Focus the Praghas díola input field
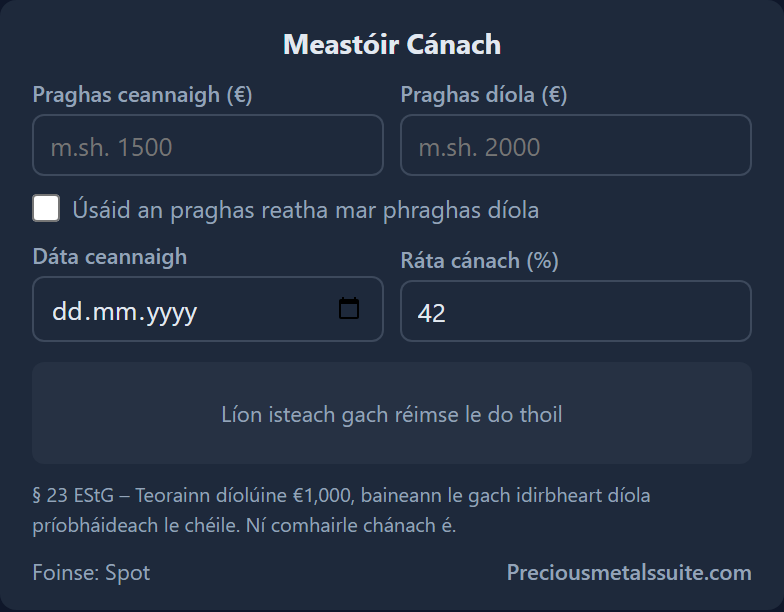Viewport: 784px width, 612px height. [x=576, y=145]
